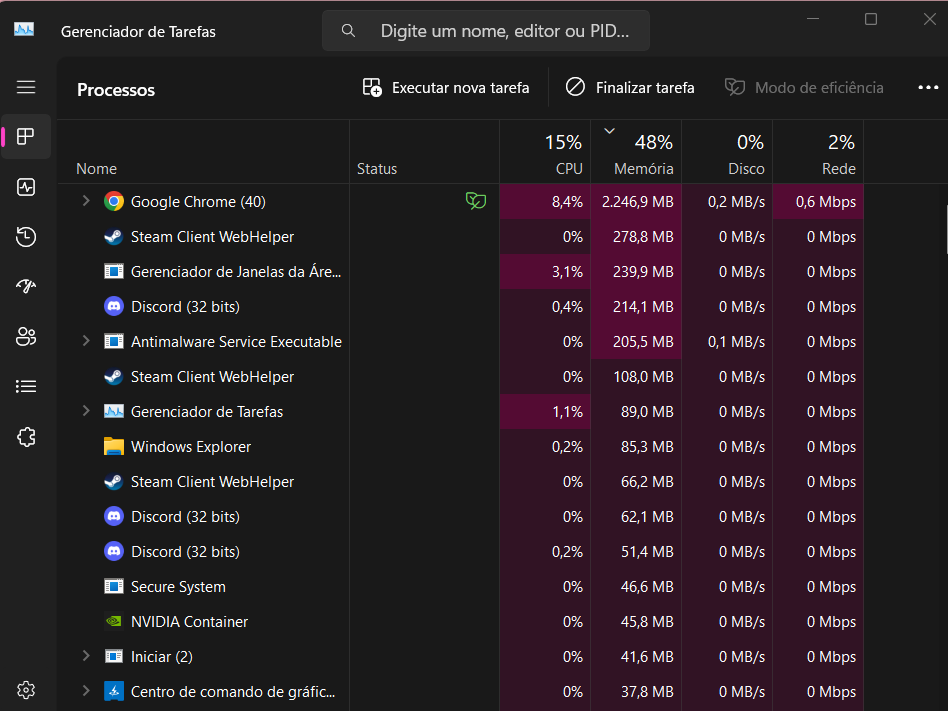Click icon of Discord process using 62,1 MB
The width and height of the screenshot is (948, 711).
pyautogui.click(x=114, y=516)
